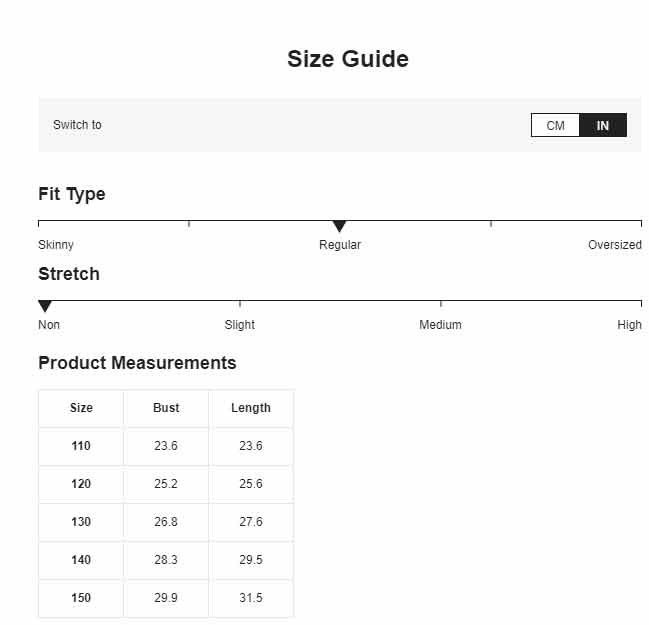The width and height of the screenshot is (649, 625).
Task: Click the Size Guide heading
Action: pos(347,59)
